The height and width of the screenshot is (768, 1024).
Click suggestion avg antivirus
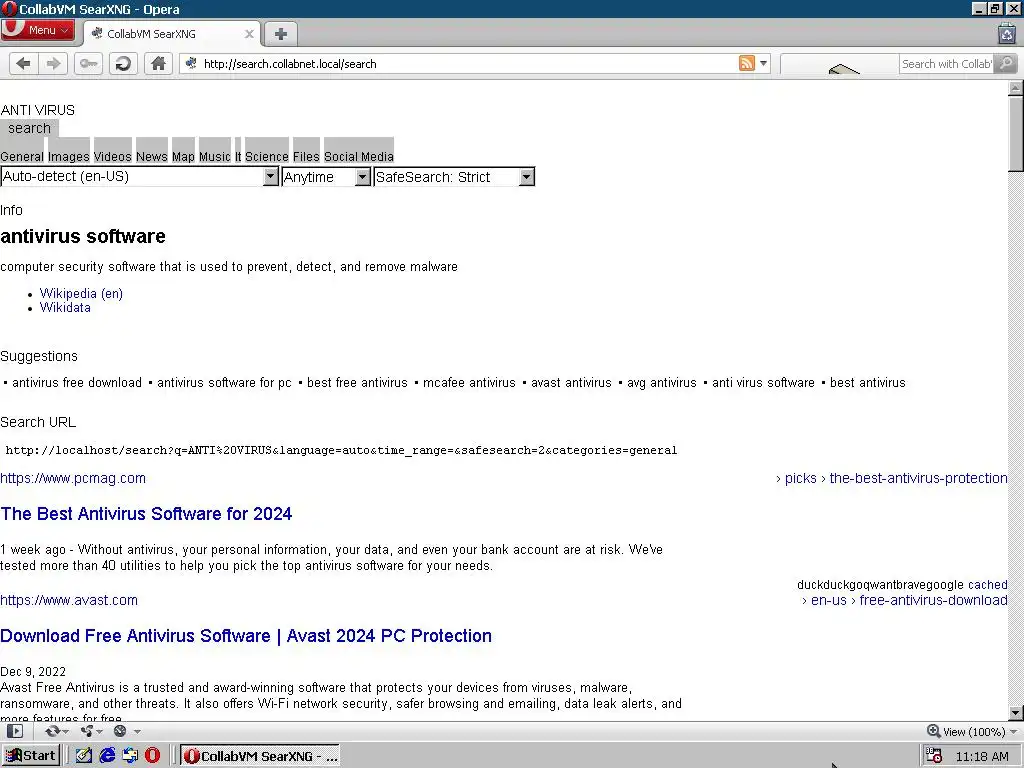click(662, 383)
